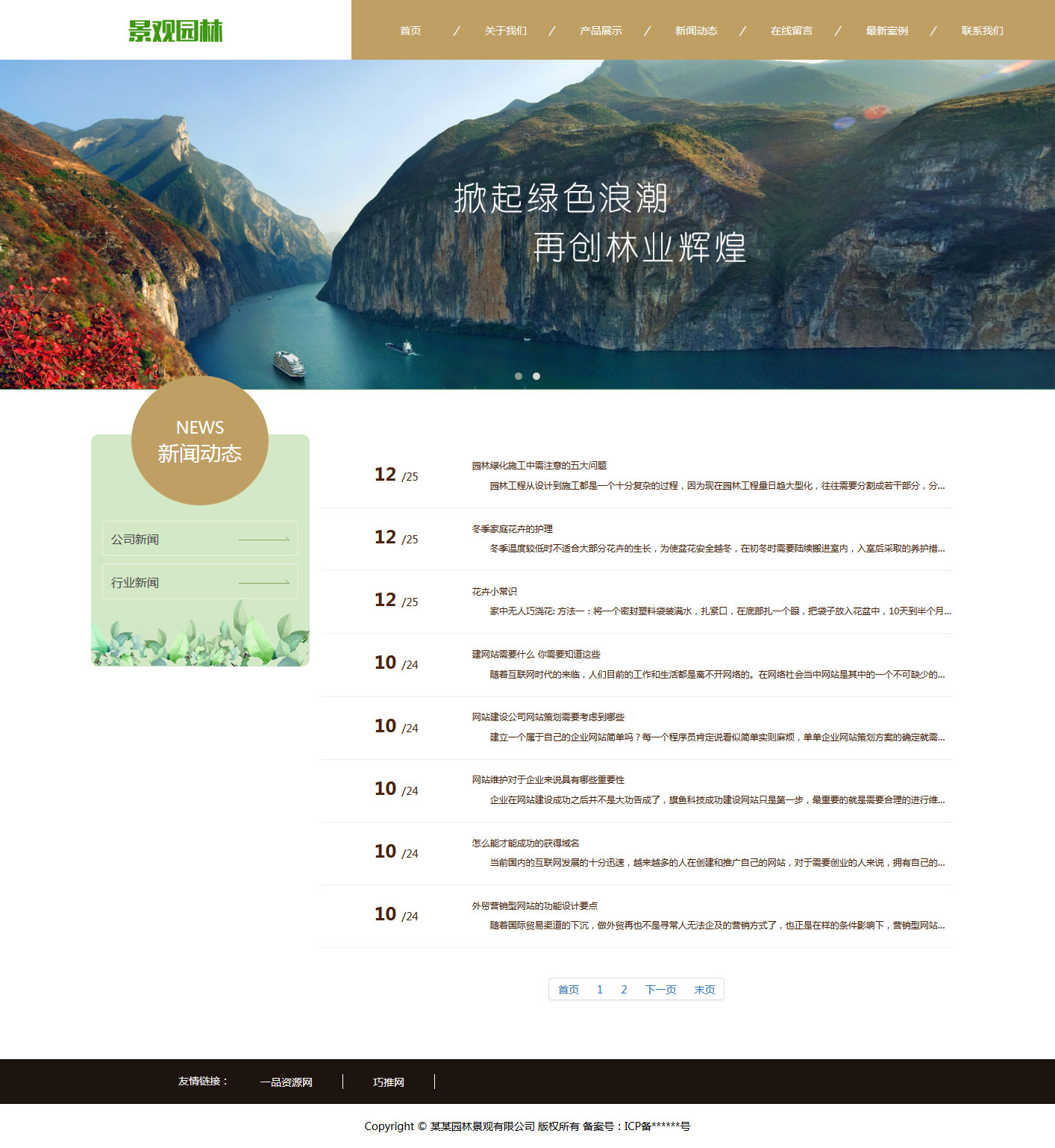Select the first banner carousel dot

point(519,376)
